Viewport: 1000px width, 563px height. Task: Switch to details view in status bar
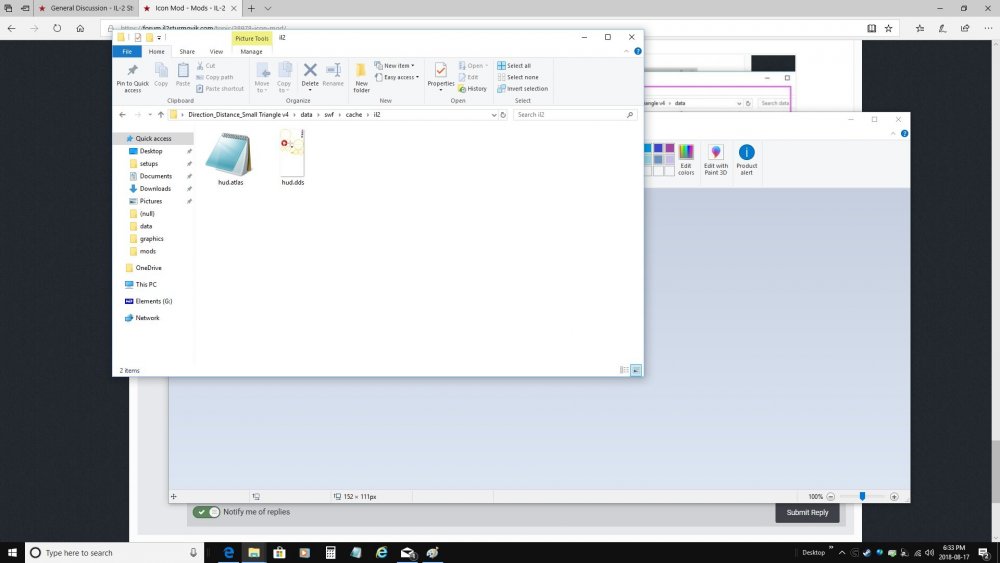click(x=625, y=370)
